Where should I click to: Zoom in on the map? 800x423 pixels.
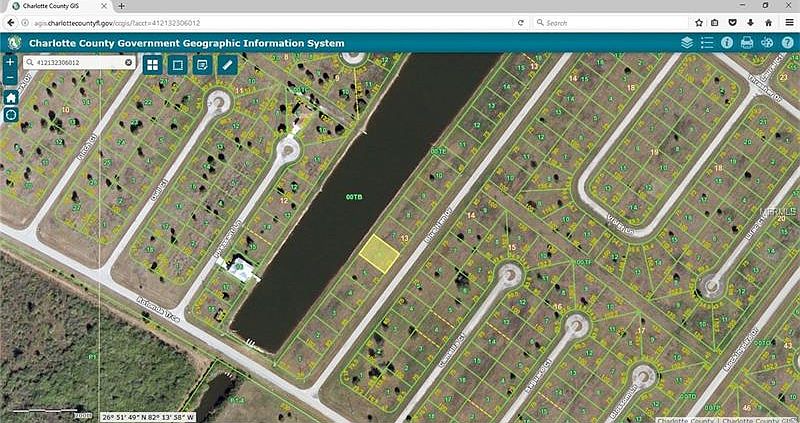[11, 62]
